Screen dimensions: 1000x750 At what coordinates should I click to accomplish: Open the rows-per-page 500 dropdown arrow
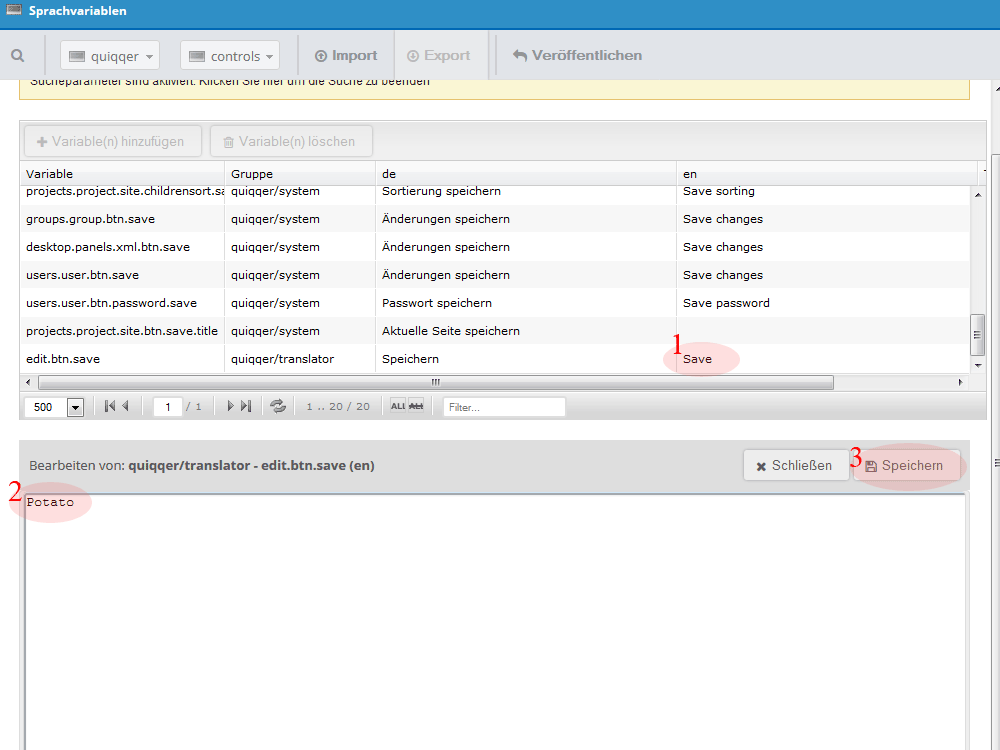click(x=75, y=407)
